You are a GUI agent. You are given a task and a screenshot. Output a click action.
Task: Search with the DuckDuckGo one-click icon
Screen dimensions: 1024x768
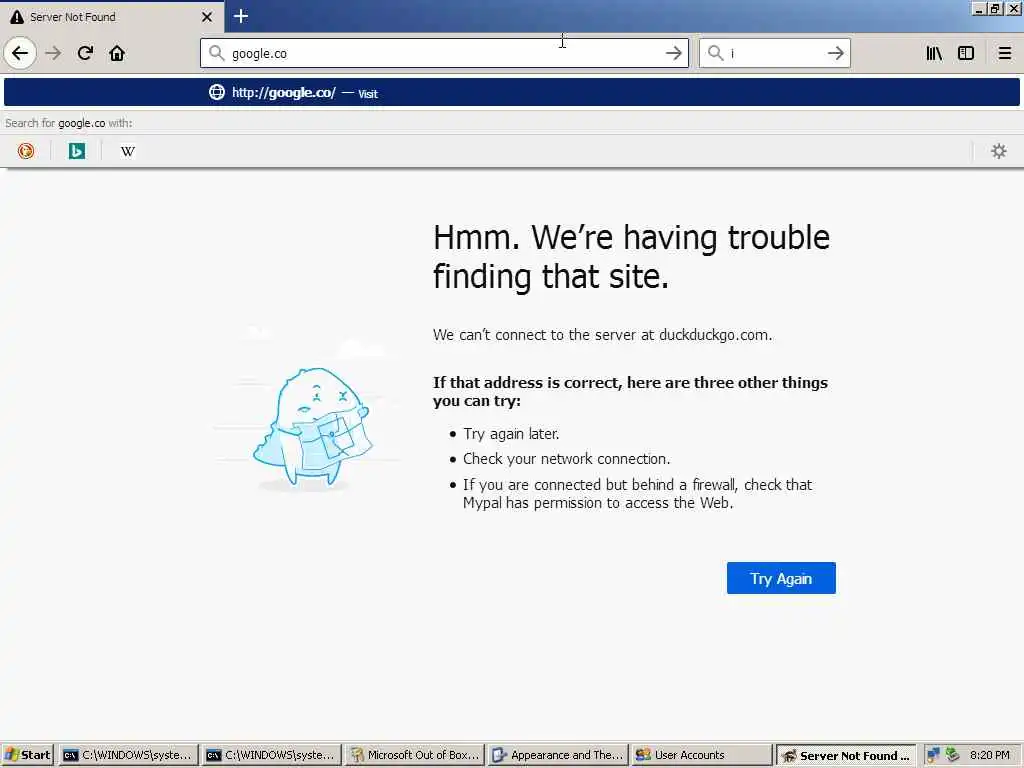point(26,151)
